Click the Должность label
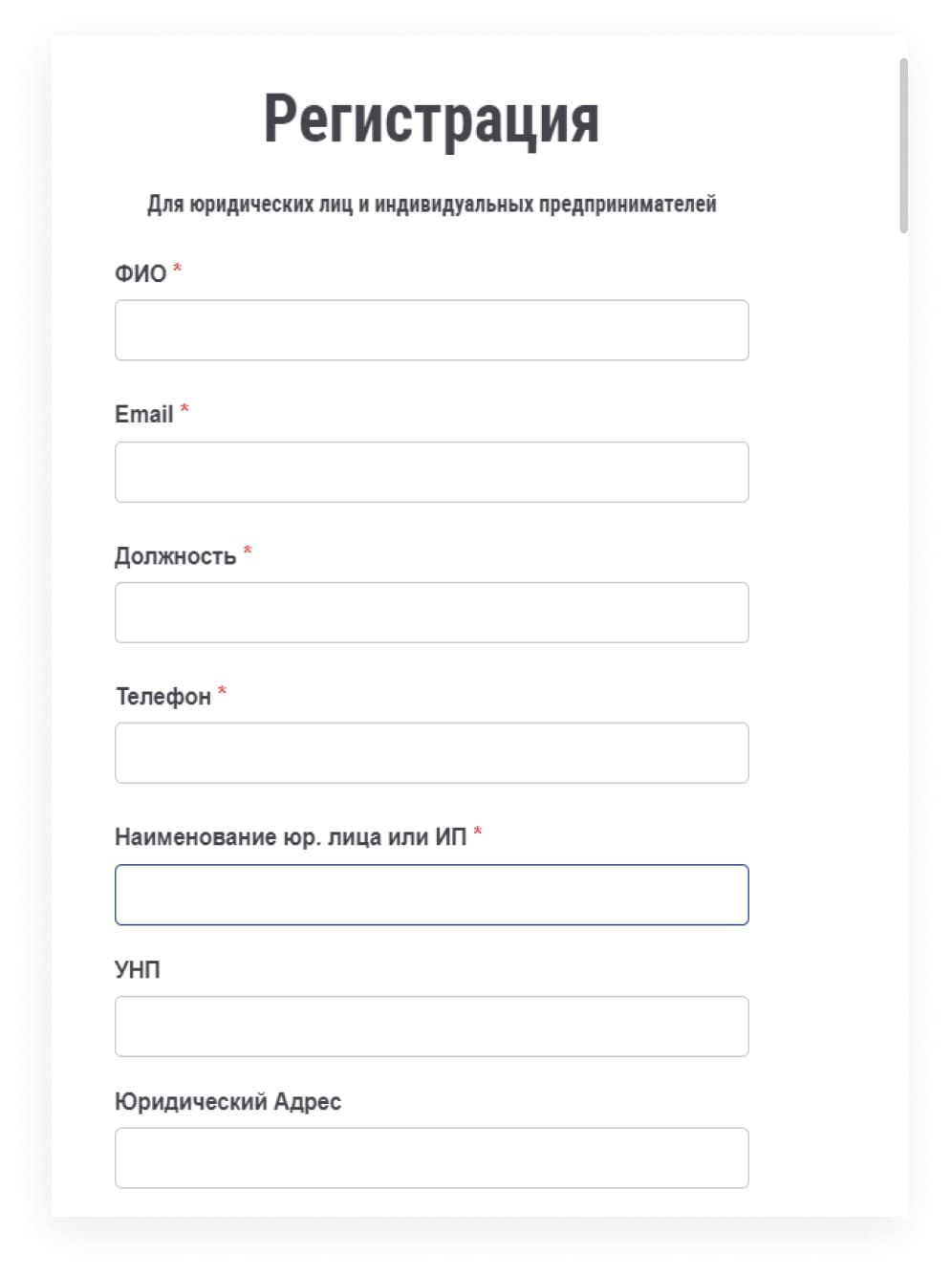The image size is (952, 1276). [175, 556]
